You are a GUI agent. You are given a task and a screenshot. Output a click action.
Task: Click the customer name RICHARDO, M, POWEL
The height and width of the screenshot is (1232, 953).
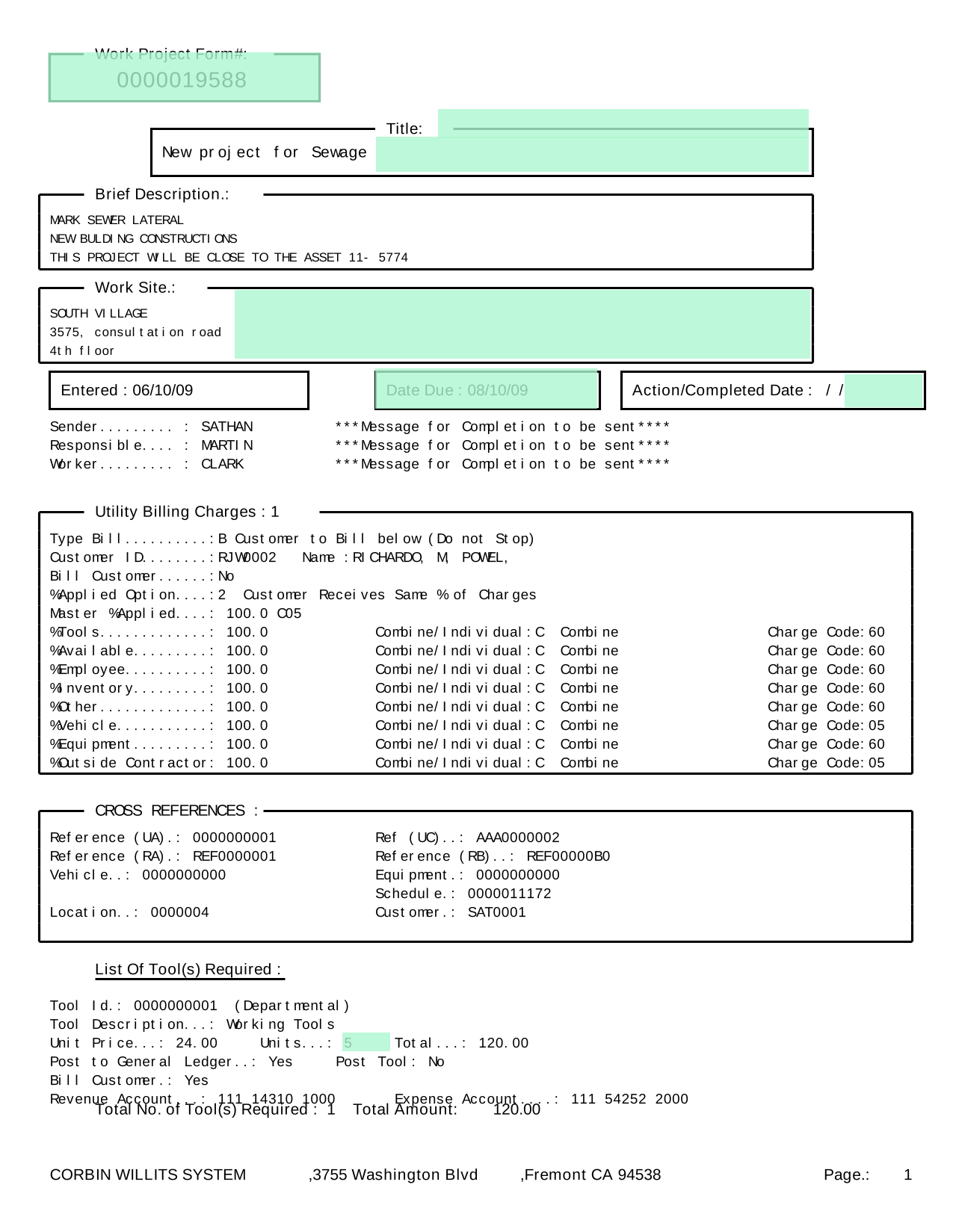click(x=431, y=557)
